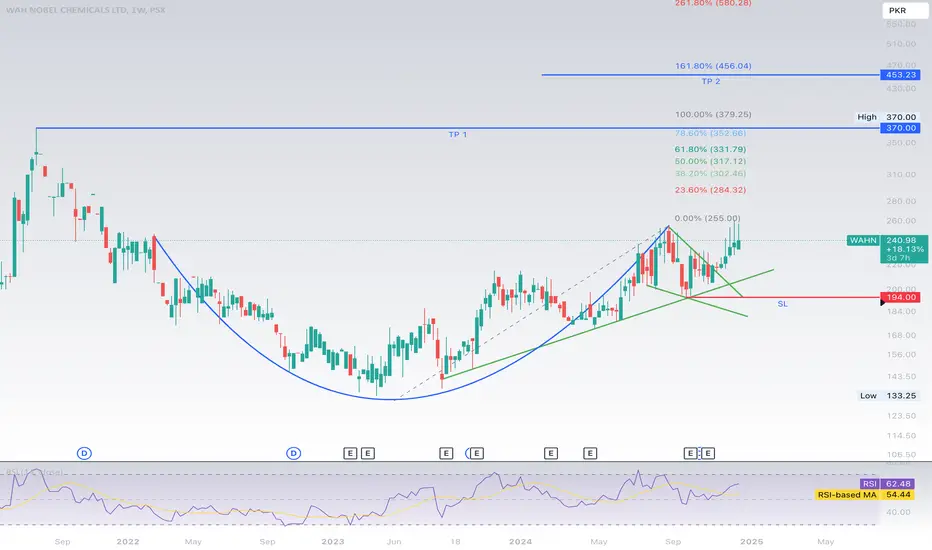The height and width of the screenshot is (550, 932).
Task: Click 310.00 on the price scale
Action: point(901,175)
